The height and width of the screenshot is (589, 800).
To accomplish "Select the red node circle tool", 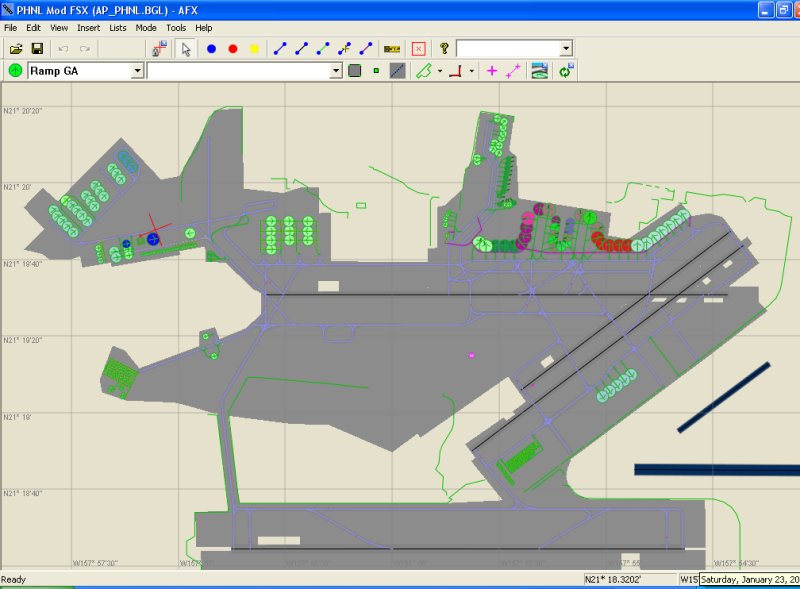I will coord(233,48).
